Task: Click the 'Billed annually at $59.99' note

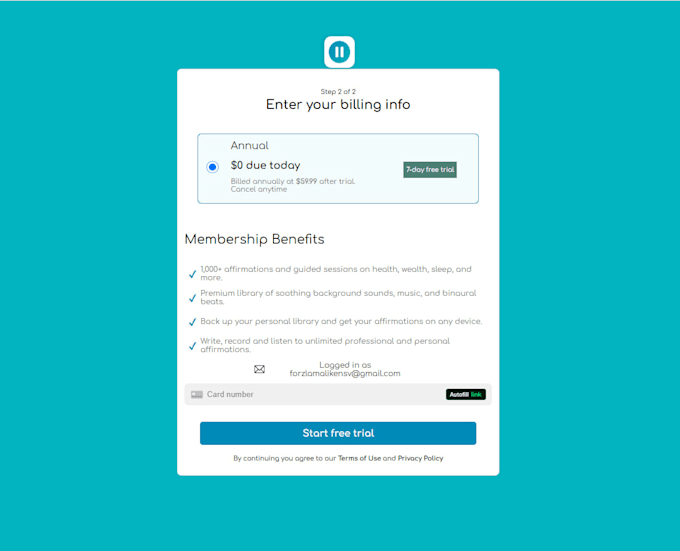Action: 293,181
